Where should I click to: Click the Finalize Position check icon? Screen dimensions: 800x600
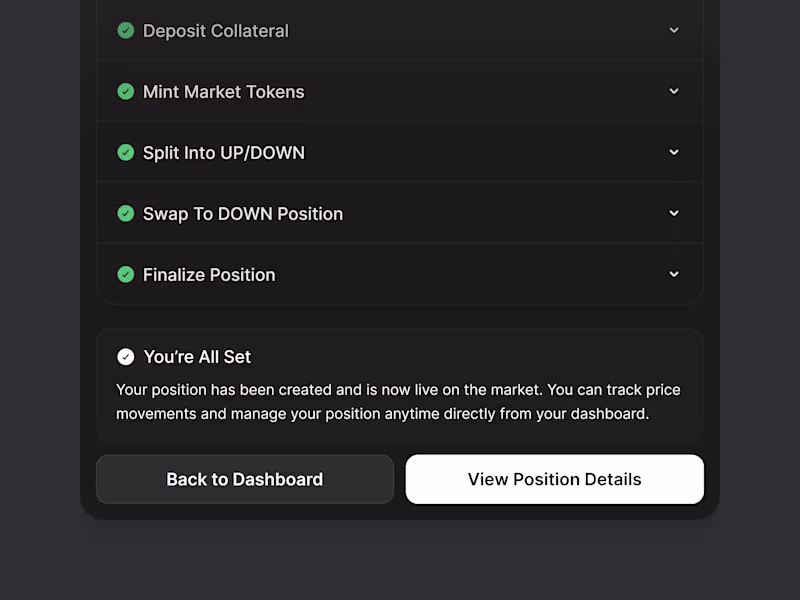coord(126,274)
